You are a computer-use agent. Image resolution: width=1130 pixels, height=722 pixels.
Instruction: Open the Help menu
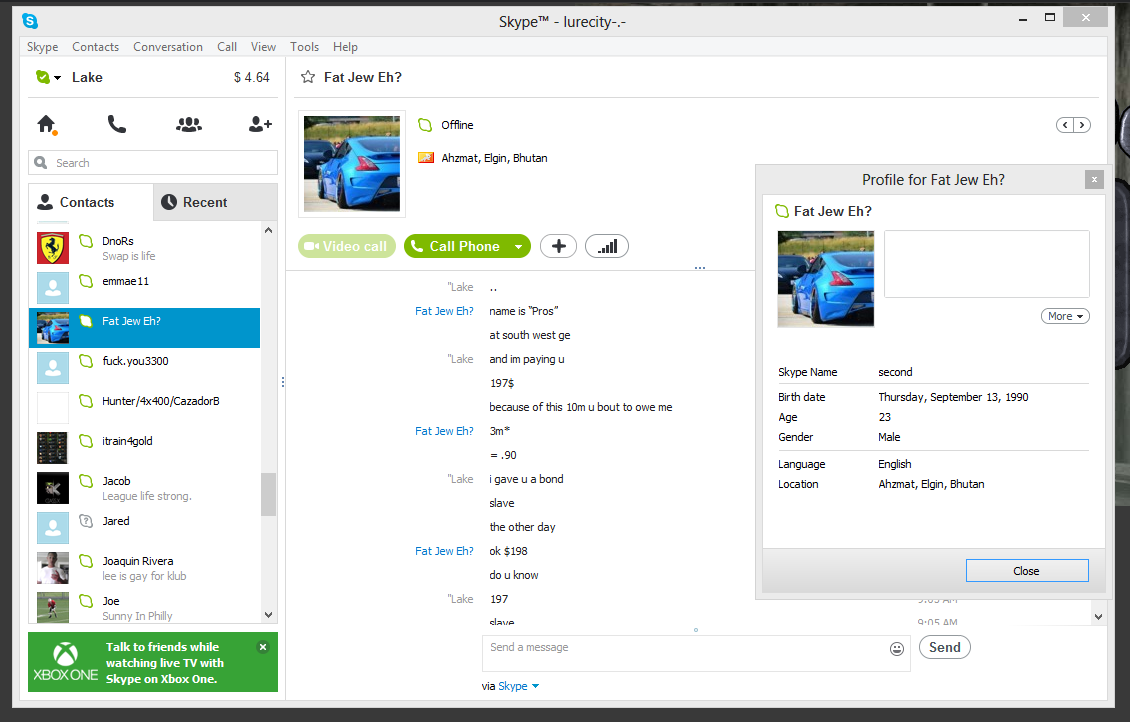tap(345, 47)
